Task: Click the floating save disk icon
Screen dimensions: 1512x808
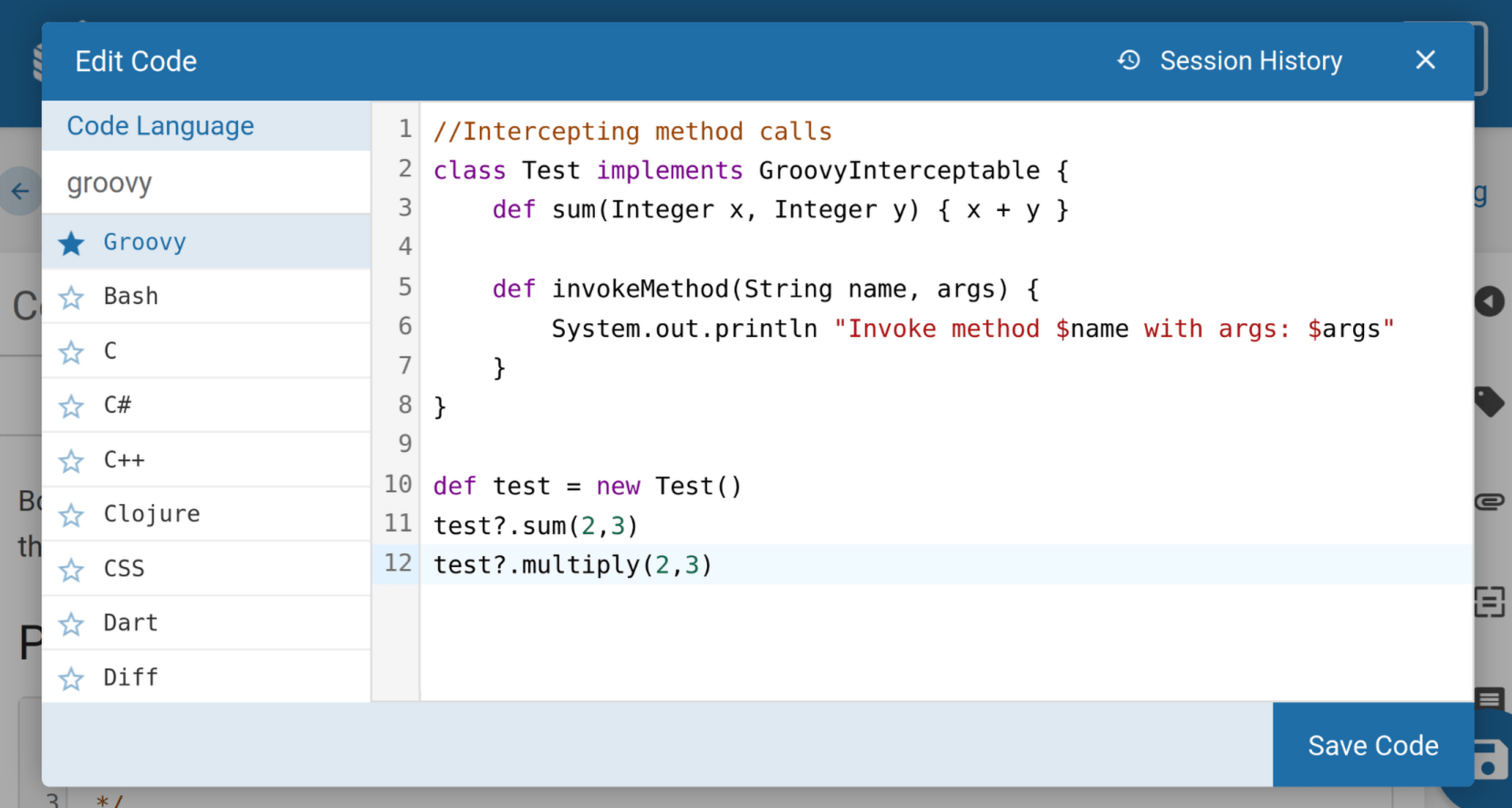Action: pos(1491,760)
